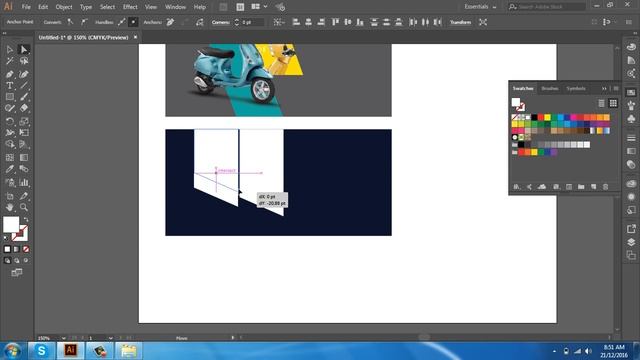Pick the red swatch in the top row

[541, 118]
